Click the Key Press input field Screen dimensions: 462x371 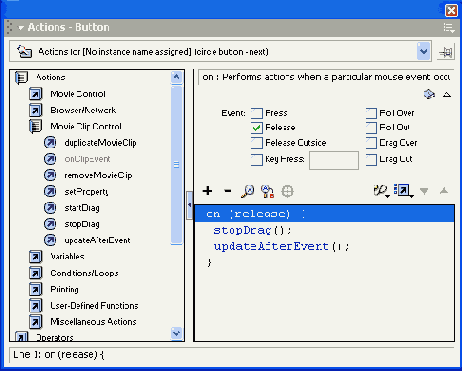click(x=334, y=160)
